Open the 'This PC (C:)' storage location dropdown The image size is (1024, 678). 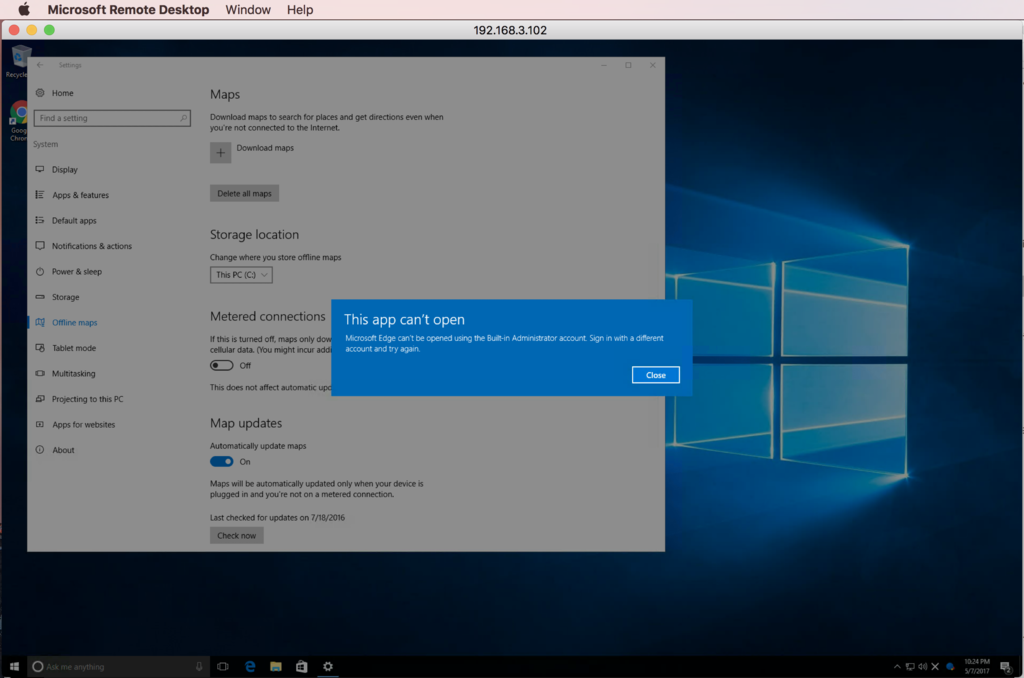click(241, 274)
